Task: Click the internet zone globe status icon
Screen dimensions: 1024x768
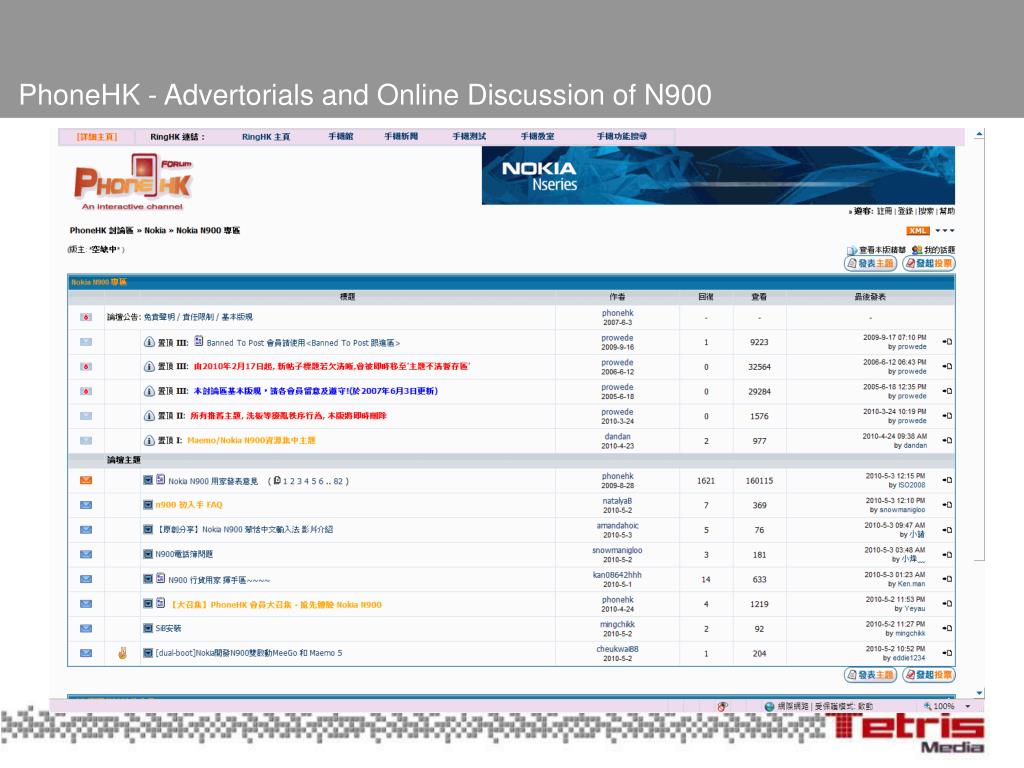Action: point(769,707)
